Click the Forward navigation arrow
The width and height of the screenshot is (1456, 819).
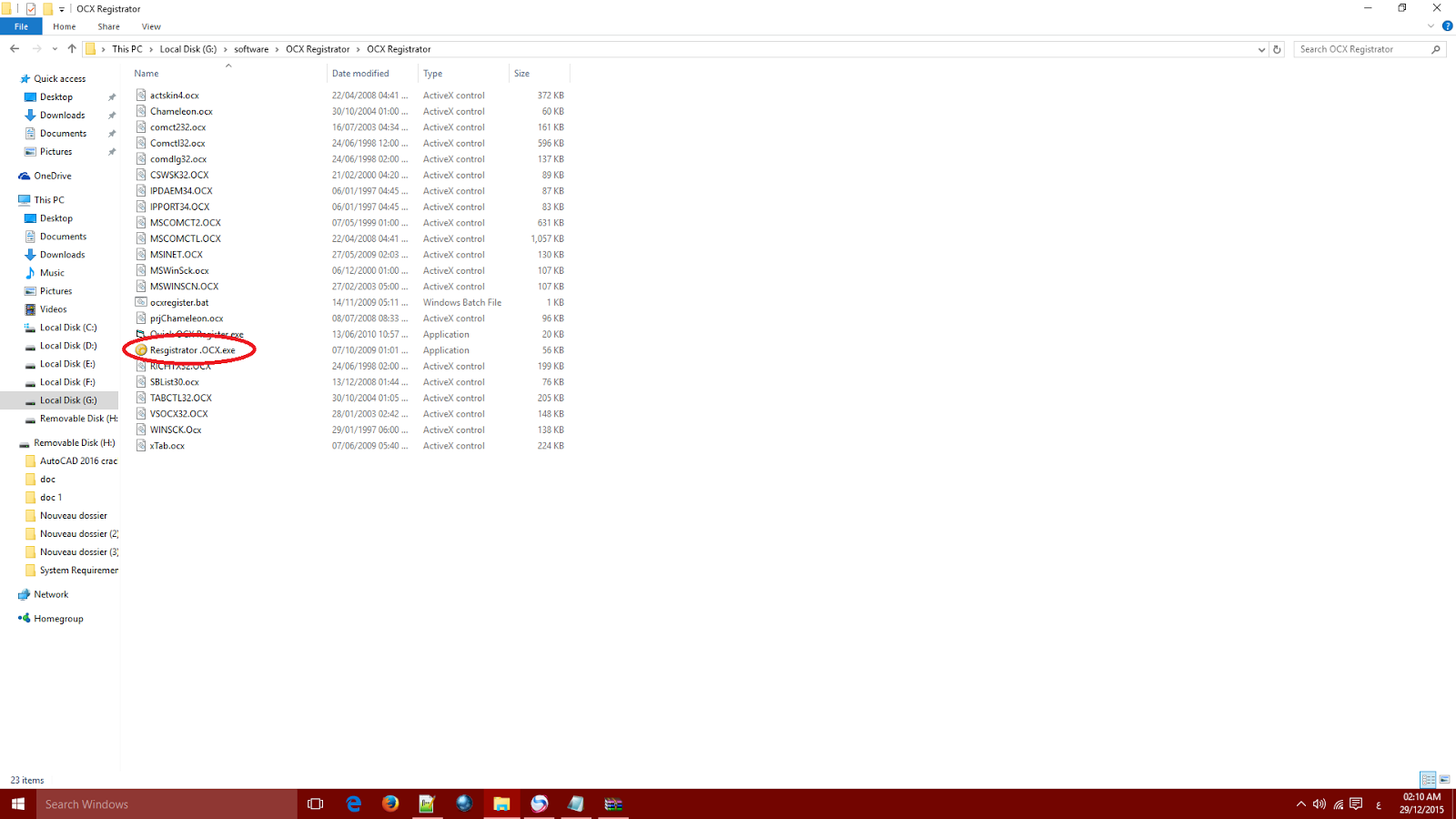click(x=36, y=49)
